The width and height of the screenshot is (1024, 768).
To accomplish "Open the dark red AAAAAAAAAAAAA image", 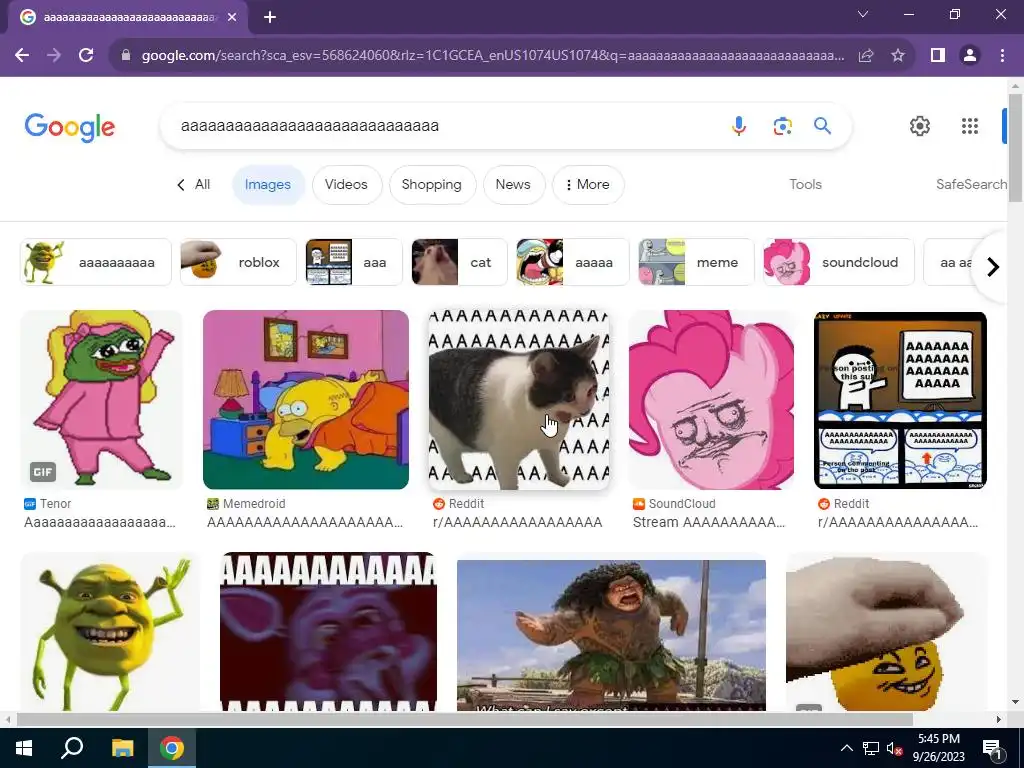I will pos(328,632).
